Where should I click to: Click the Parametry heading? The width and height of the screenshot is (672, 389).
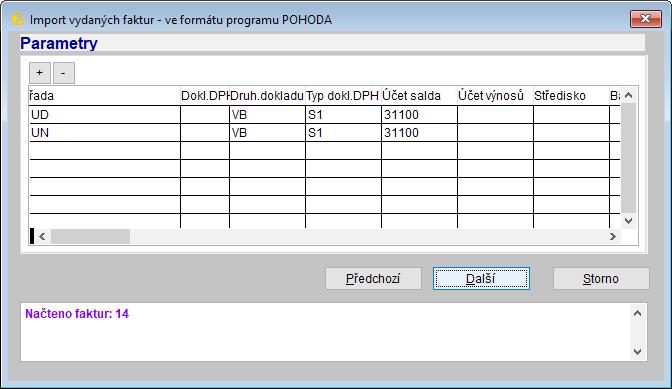(x=59, y=43)
